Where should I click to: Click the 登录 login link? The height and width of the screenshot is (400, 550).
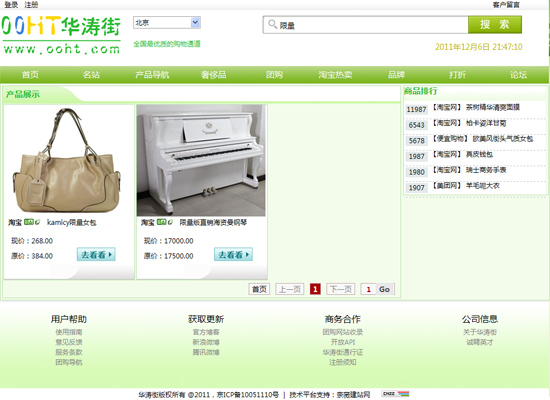pos(11,5)
